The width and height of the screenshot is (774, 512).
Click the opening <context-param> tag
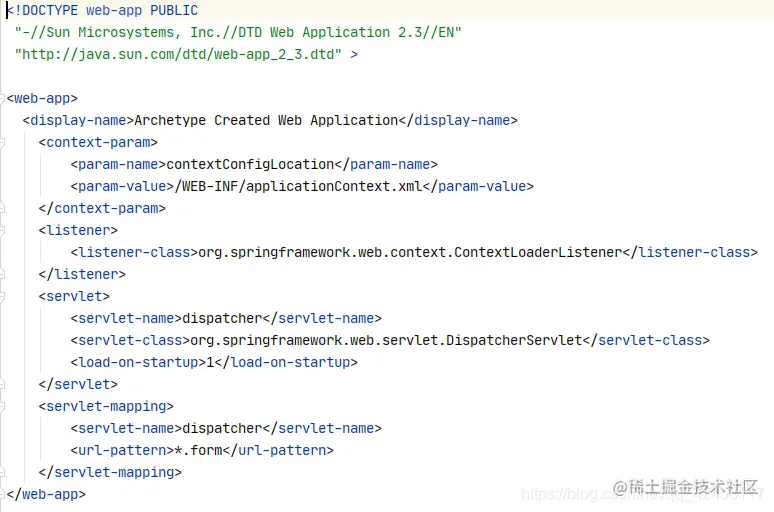pos(98,142)
